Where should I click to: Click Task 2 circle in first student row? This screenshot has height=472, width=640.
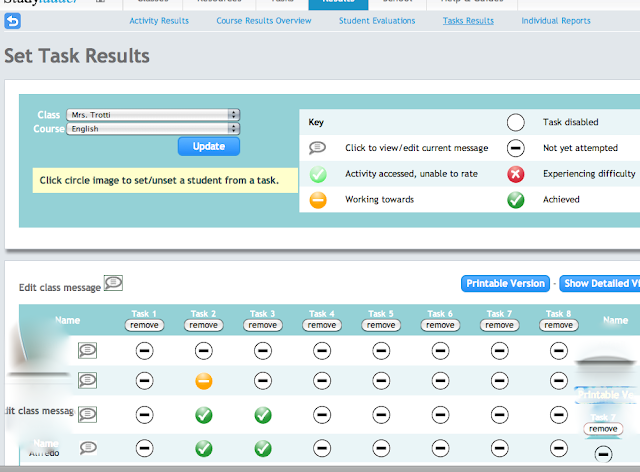pos(204,351)
